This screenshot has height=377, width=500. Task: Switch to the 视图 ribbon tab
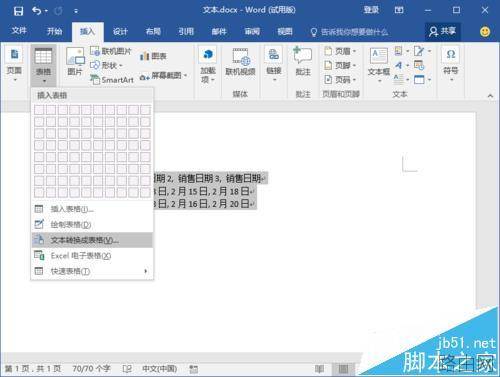pyautogui.click(x=285, y=31)
